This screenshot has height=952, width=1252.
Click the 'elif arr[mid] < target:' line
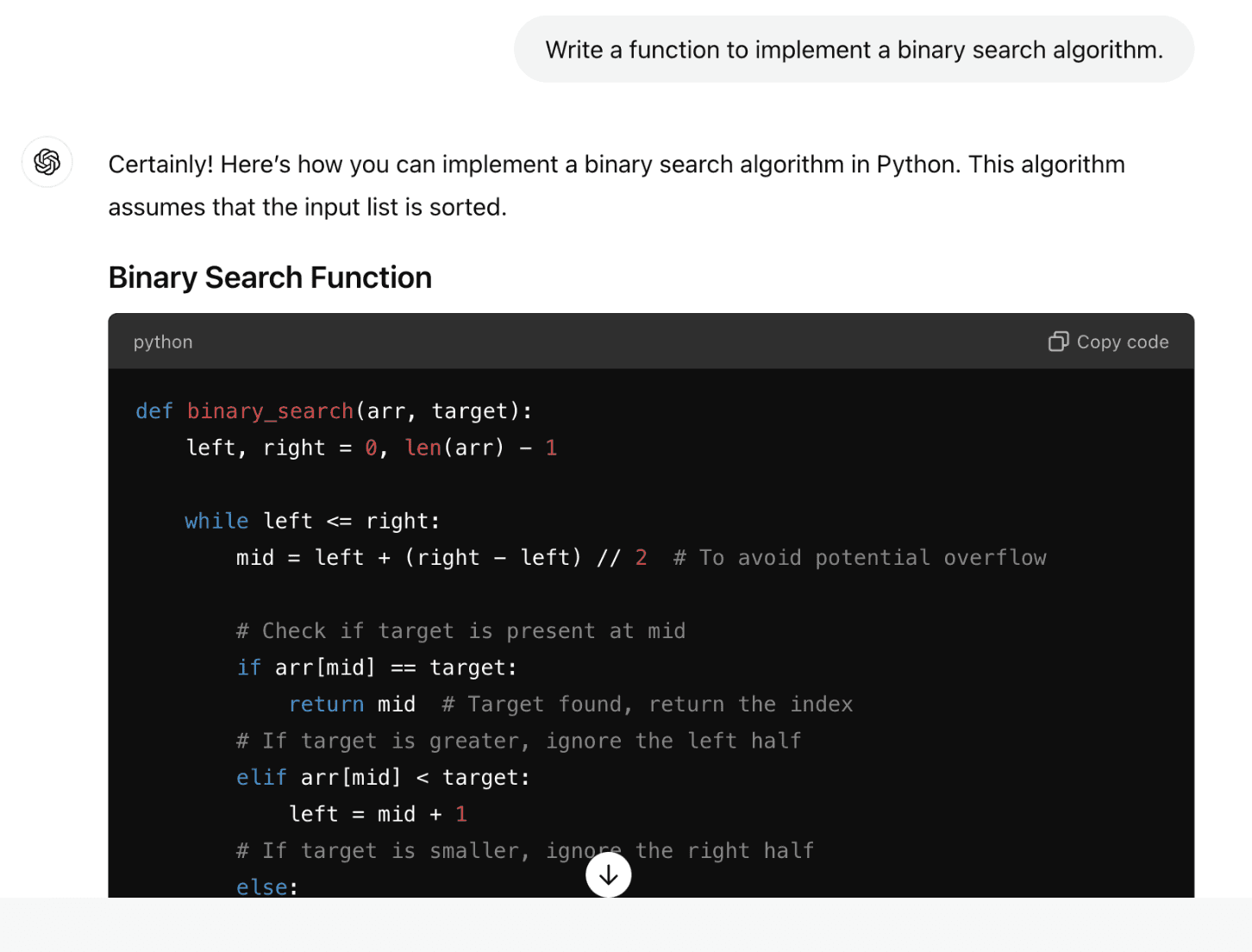pyautogui.click(x=383, y=778)
